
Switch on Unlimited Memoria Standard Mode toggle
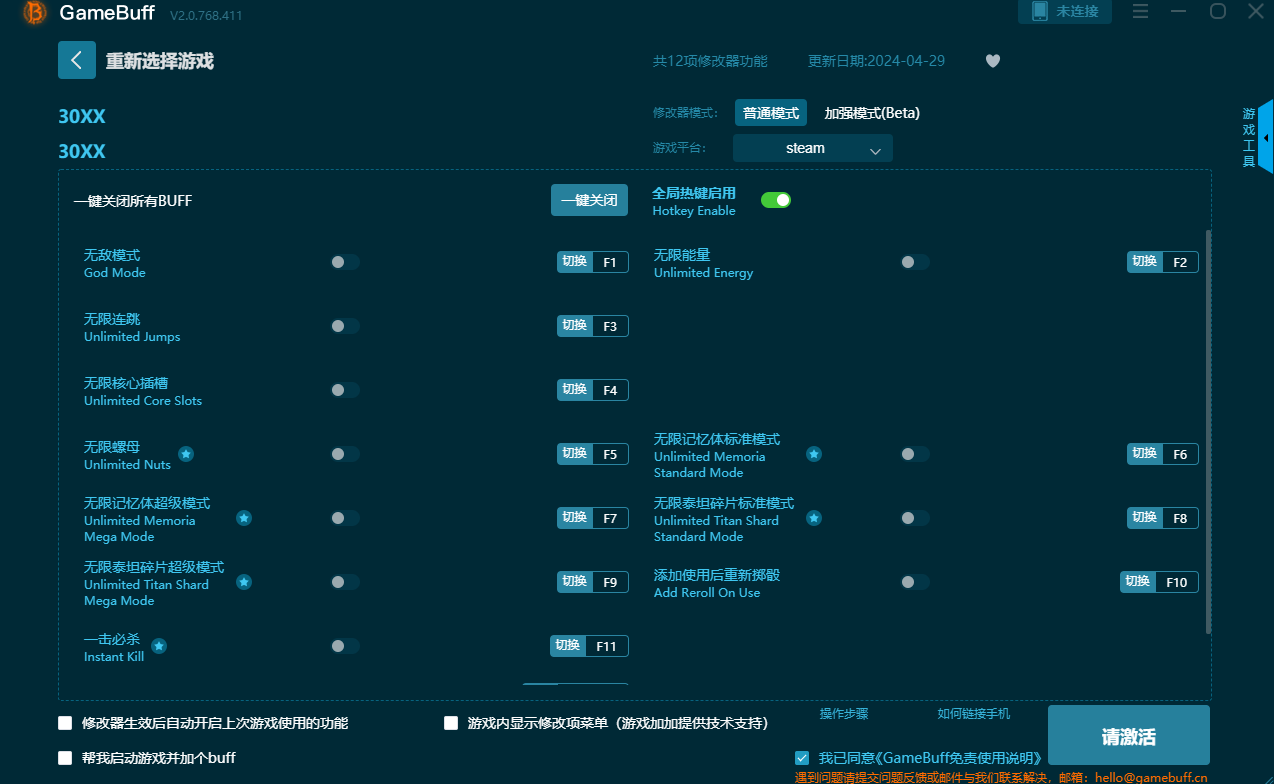pyautogui.click(x=915, y=454)
